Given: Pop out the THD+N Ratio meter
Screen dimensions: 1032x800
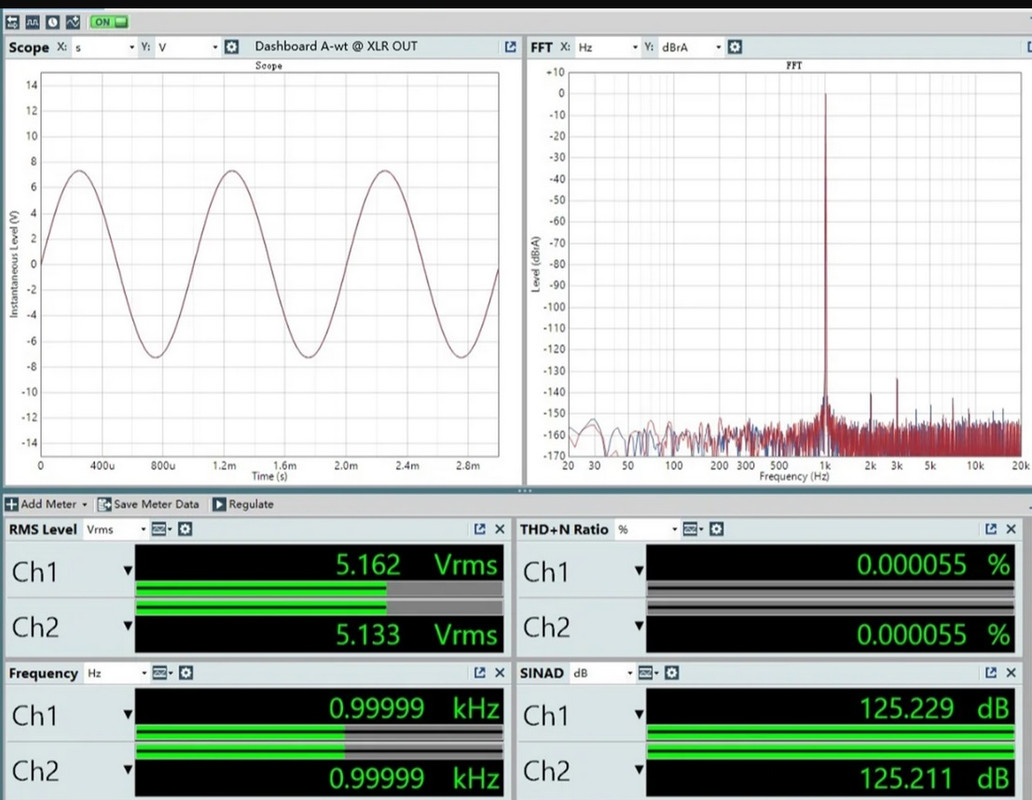Looking at the screenshot, I should (x=991, y=529).
